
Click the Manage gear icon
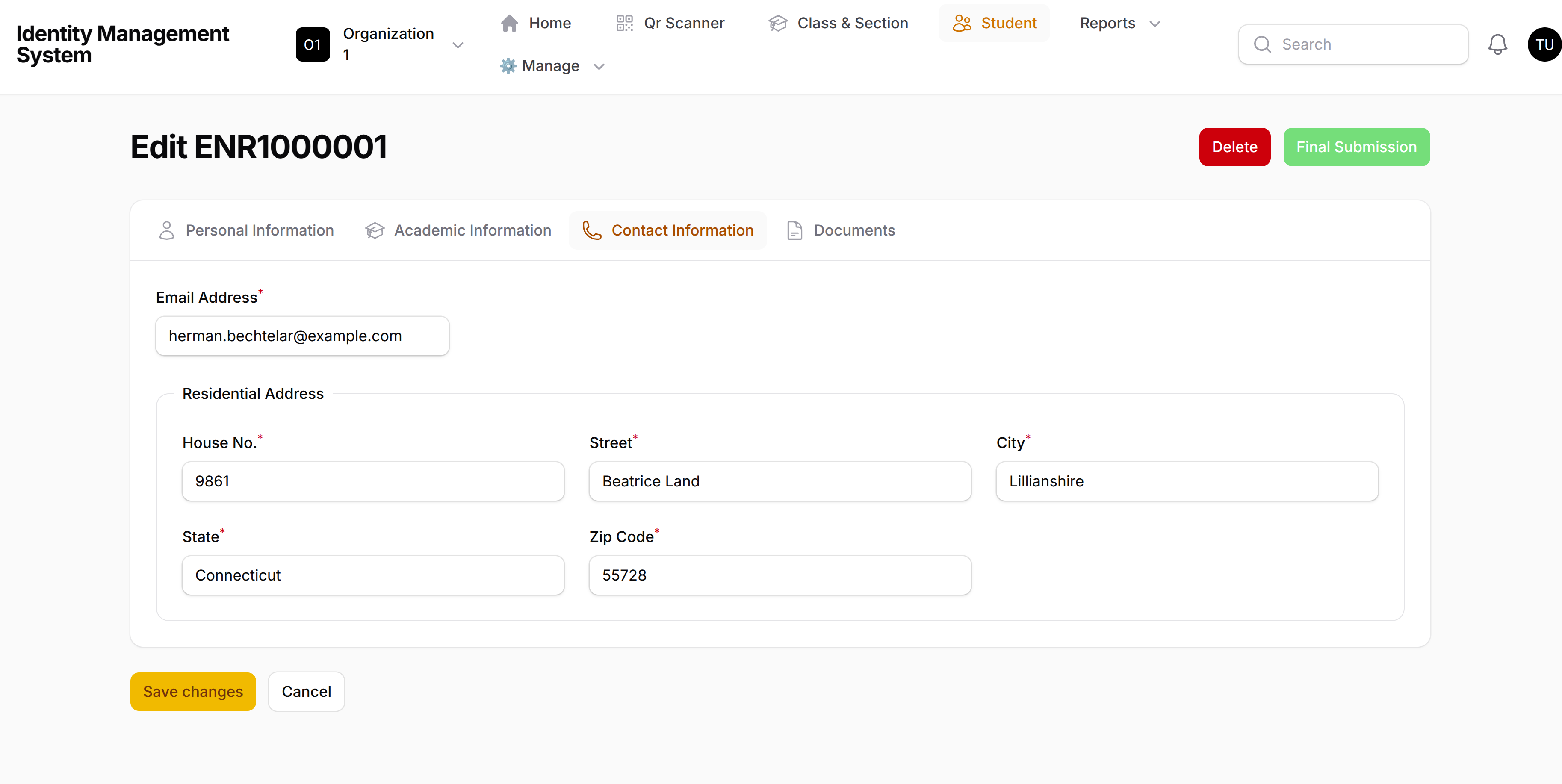tap(508, 65)
